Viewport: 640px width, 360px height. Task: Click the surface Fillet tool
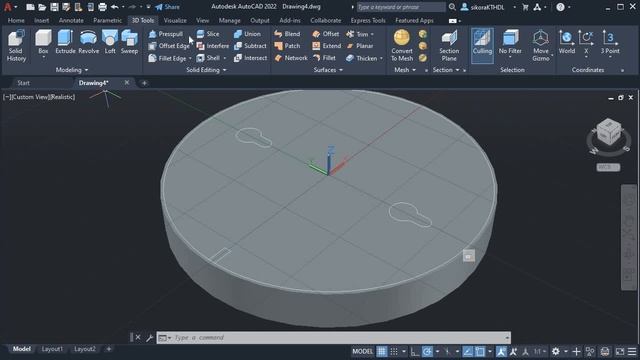click(x=324, y=58)
